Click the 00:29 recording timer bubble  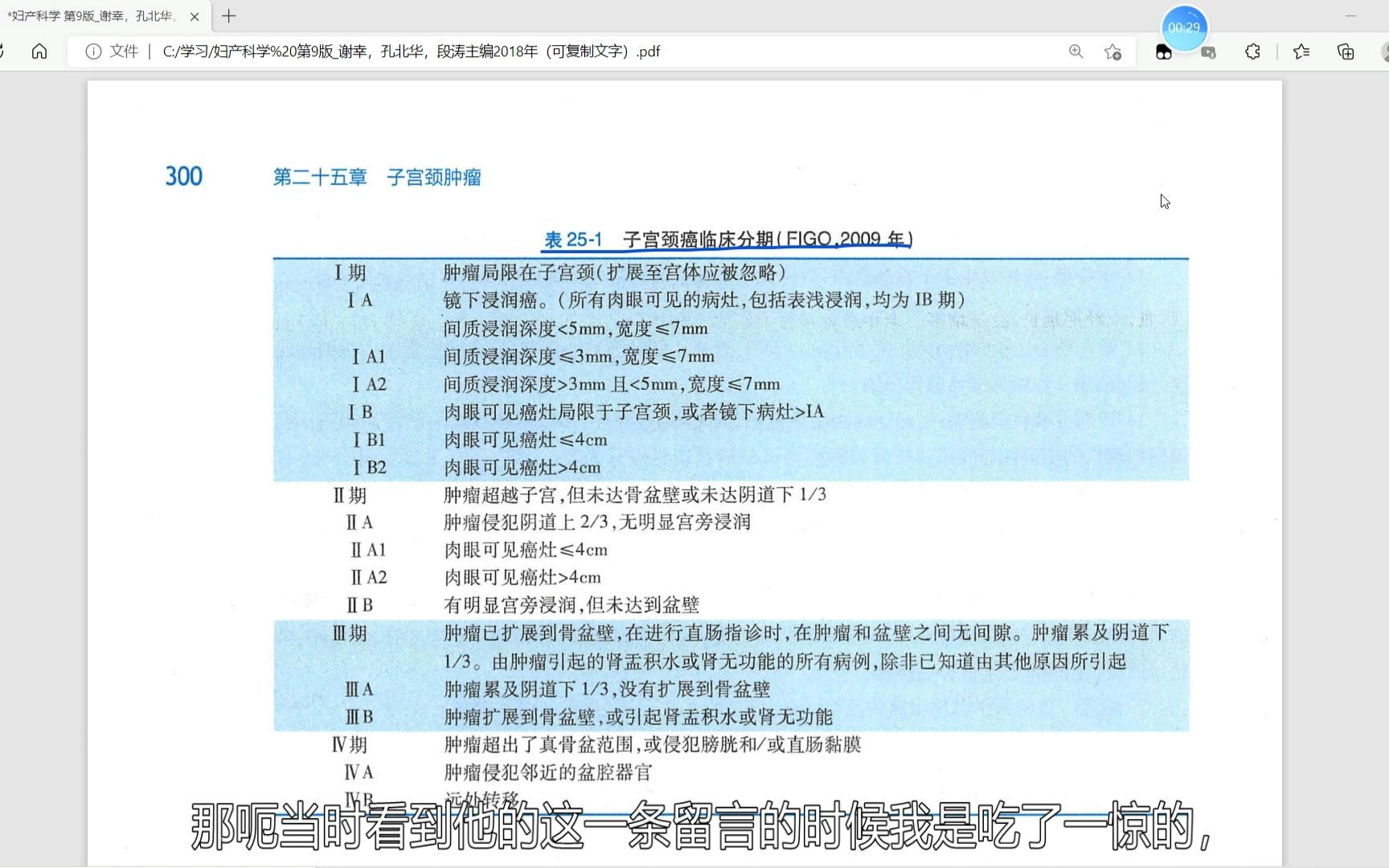tap(1184, 27)
